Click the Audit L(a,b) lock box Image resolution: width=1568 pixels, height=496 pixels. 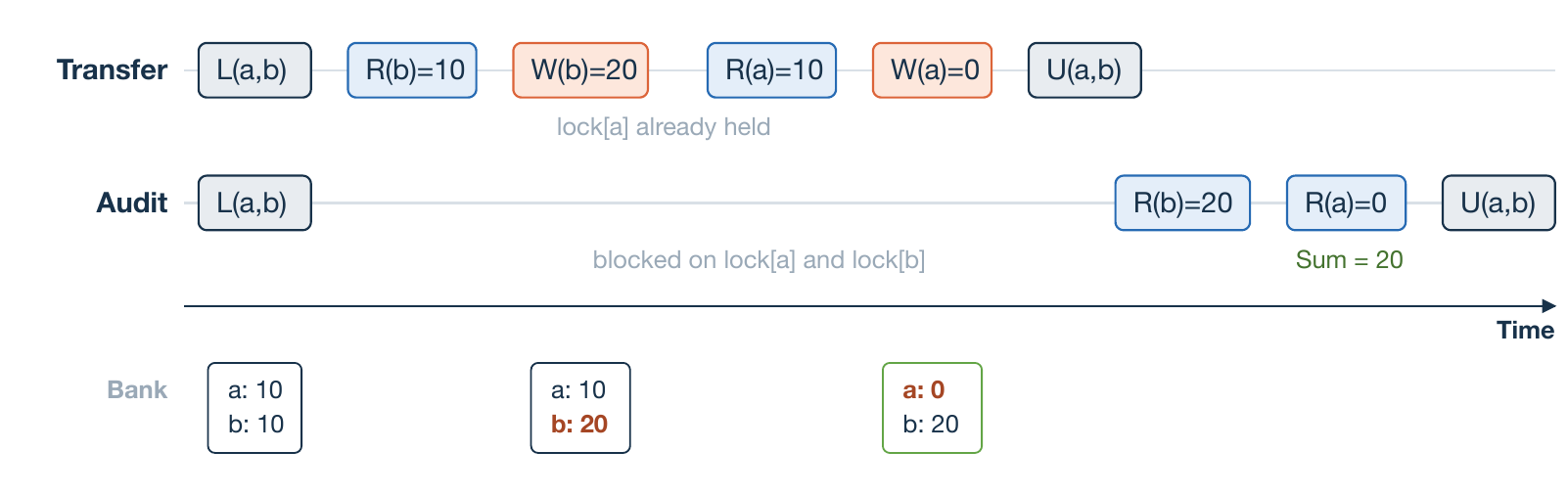(254, 203)
